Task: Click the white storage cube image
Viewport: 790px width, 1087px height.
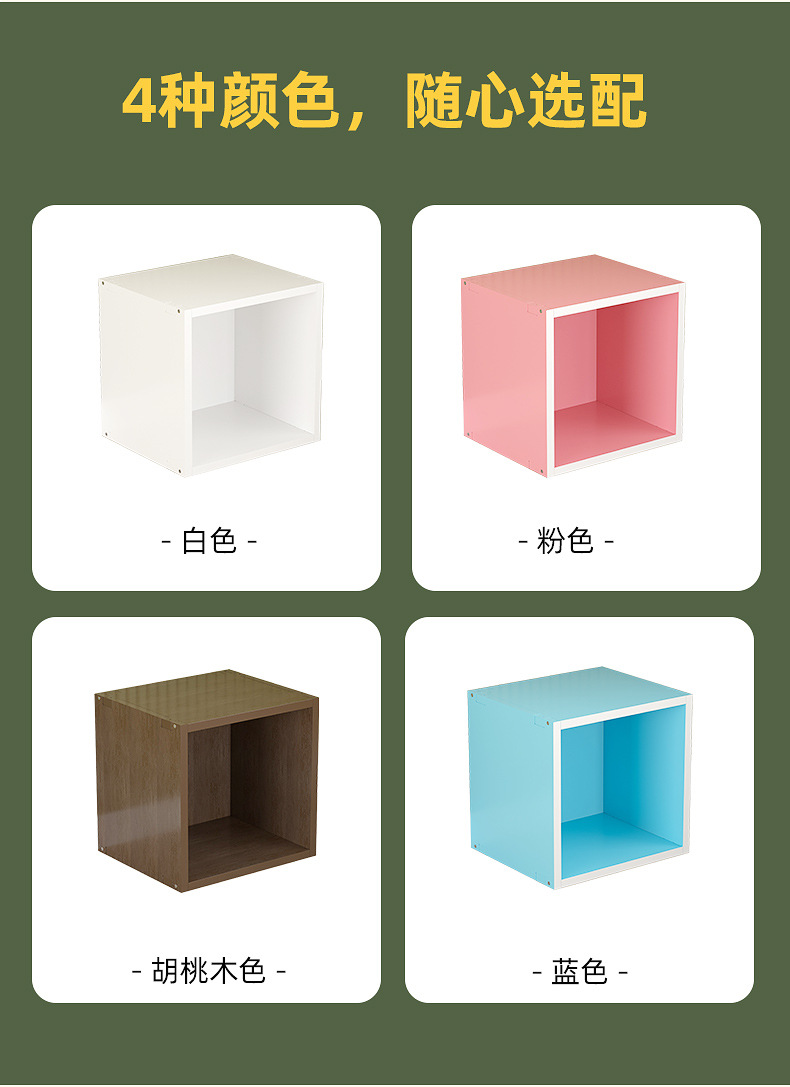Action: 211,365
